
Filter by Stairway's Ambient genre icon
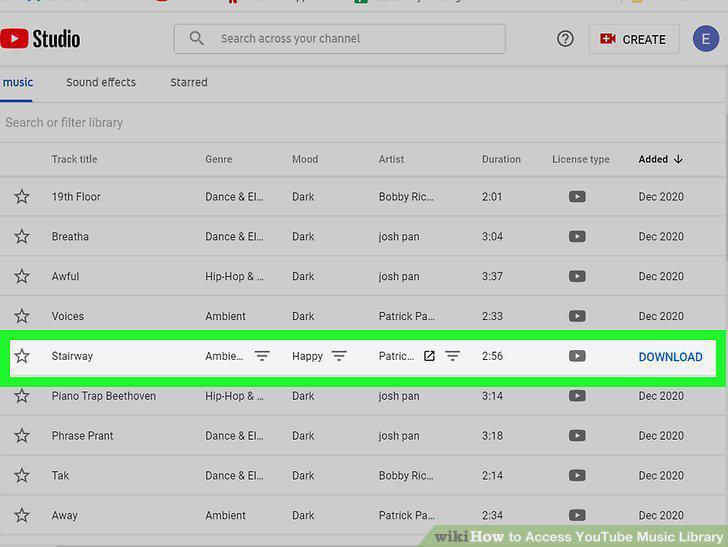pos(262,356)
